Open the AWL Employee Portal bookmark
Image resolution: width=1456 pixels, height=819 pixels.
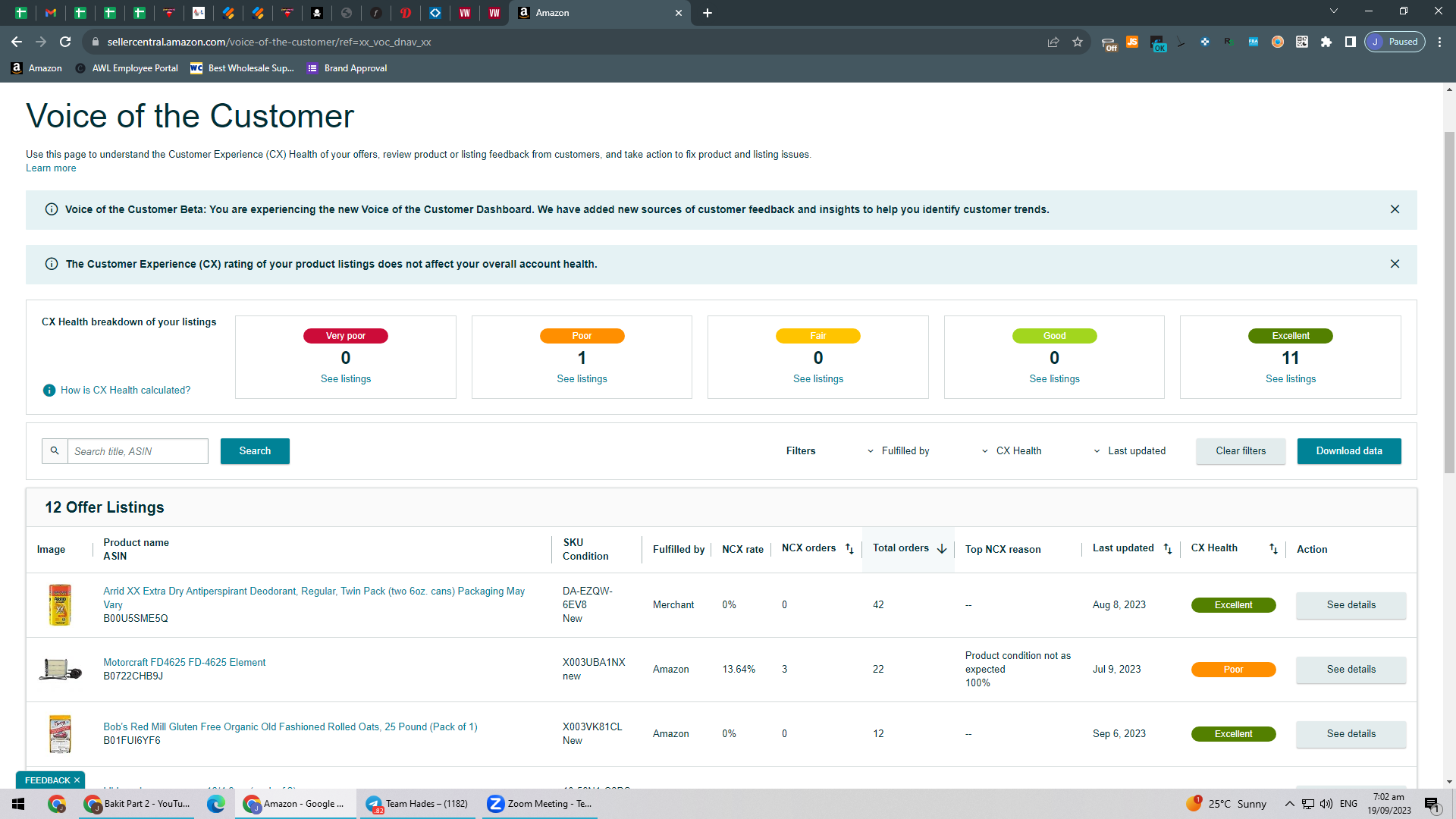127,68
